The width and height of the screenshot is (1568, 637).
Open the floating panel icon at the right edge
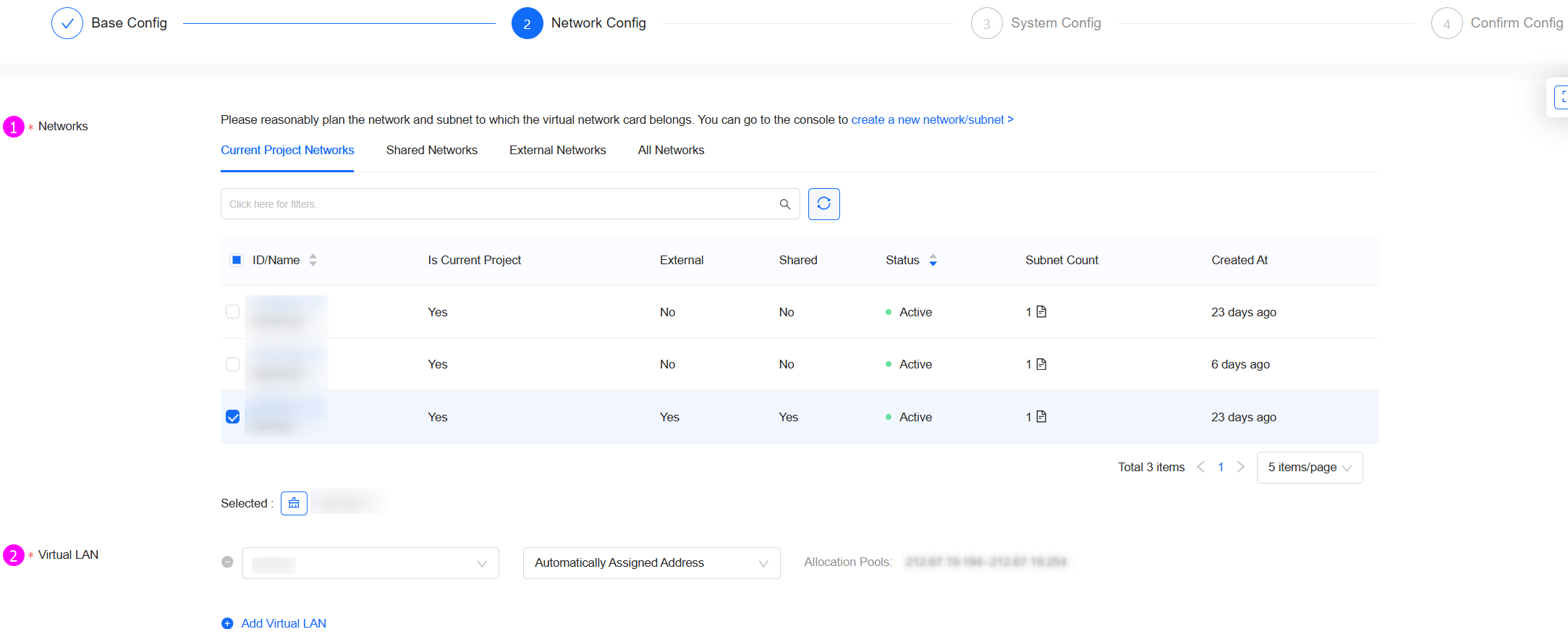click(x=1560, y=97)
